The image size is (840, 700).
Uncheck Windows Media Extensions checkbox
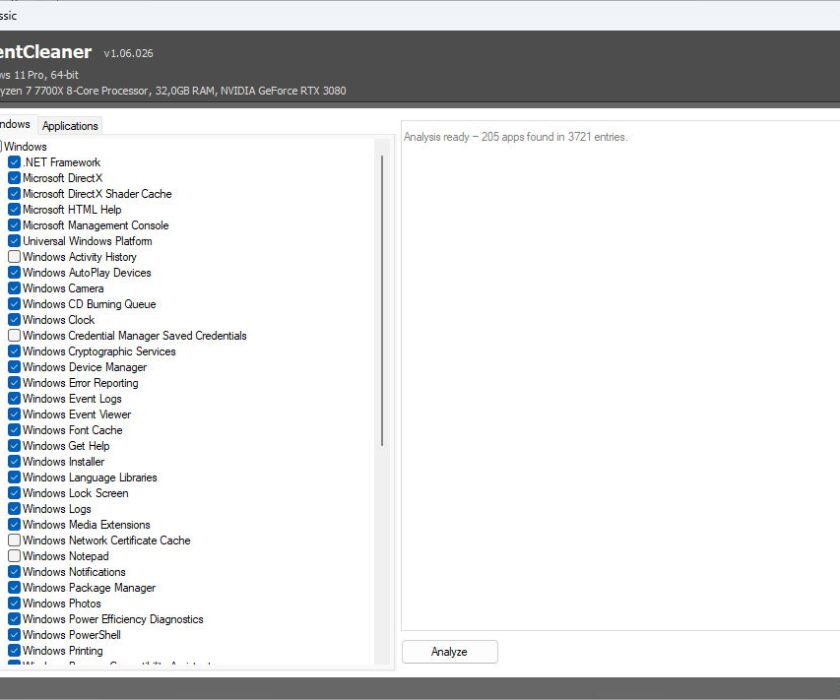point(14,524)
